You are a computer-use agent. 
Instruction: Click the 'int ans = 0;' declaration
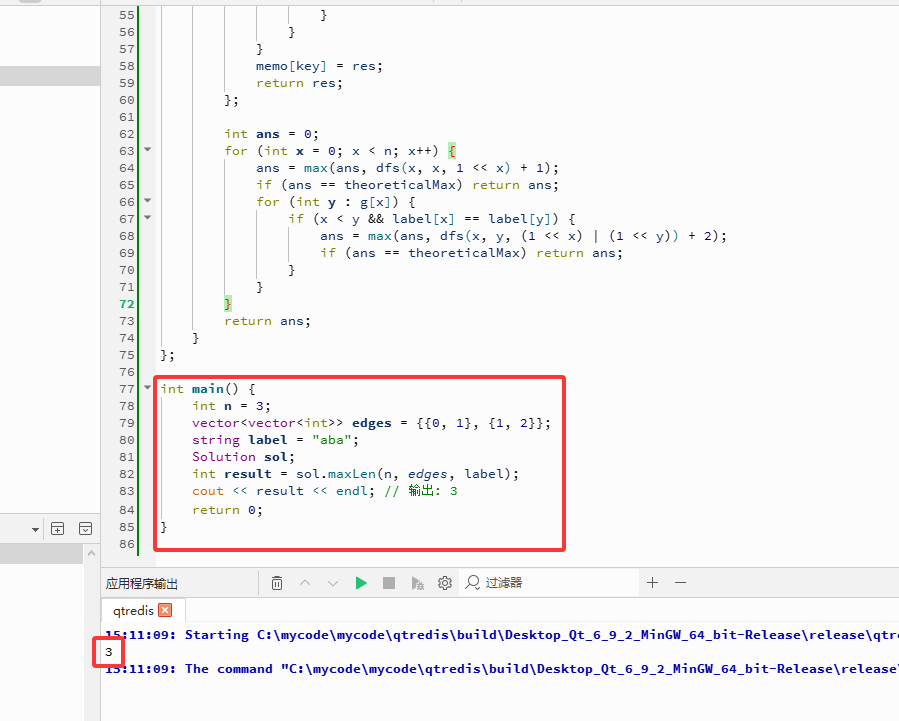[271, 135]
